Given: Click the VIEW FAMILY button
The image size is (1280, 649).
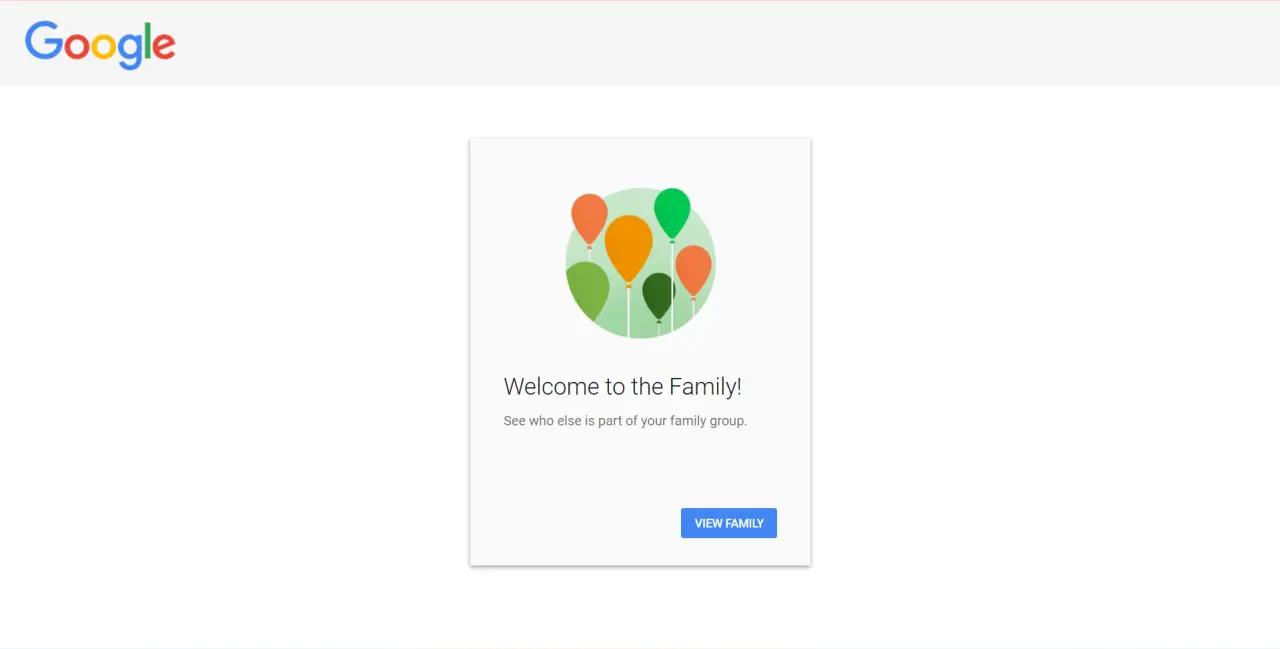Looking at the screenshot, I should click(729, 523).
